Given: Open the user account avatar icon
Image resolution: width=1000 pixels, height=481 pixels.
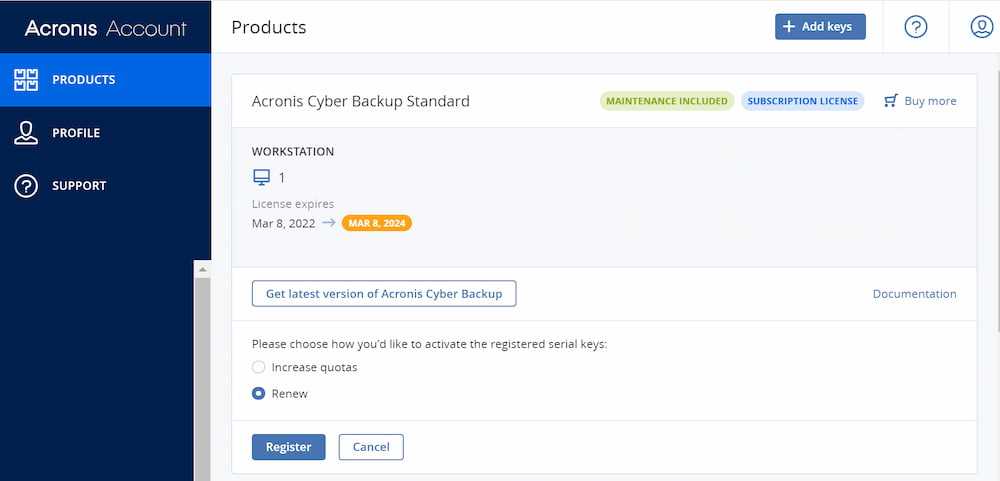Looking at the screenshot, I should (981, 27).
